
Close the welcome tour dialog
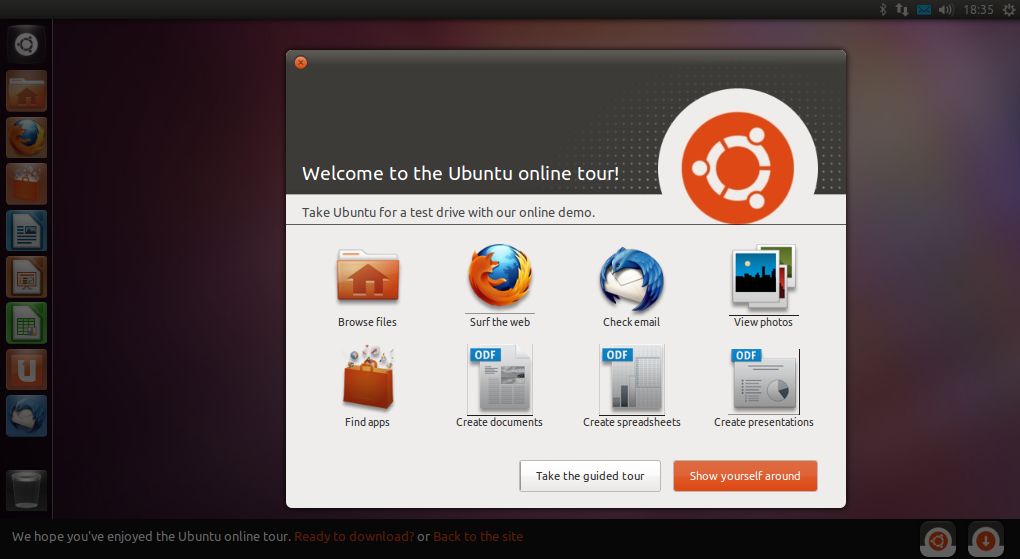(x=301, y=62)
